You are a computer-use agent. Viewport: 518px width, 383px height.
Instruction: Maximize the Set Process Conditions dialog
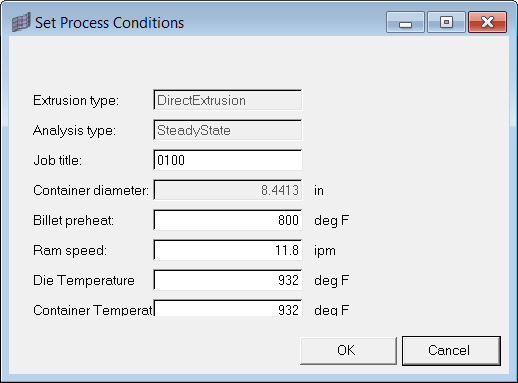coord(446,22)
